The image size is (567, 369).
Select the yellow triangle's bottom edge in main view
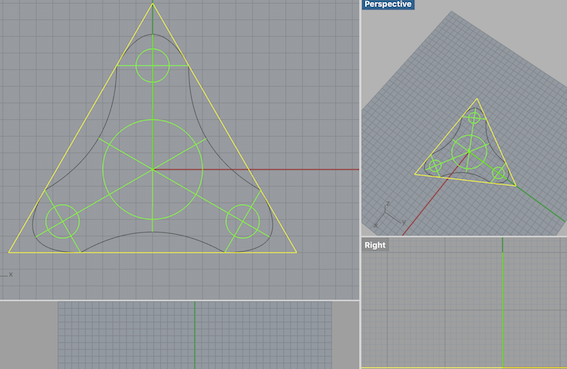pyautogui.click(x=153, y=252)
